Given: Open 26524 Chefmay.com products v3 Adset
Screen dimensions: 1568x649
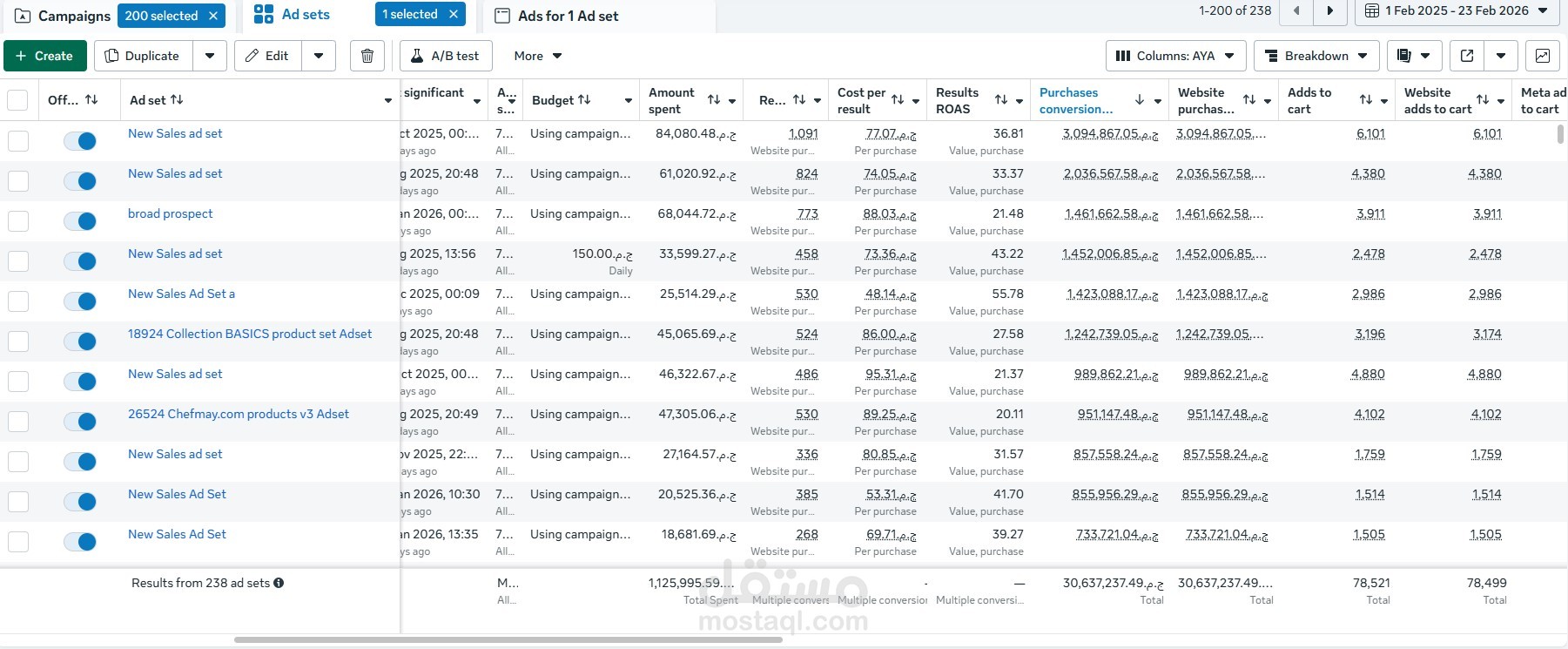Looking at the screenshot, I should [239, 414].
